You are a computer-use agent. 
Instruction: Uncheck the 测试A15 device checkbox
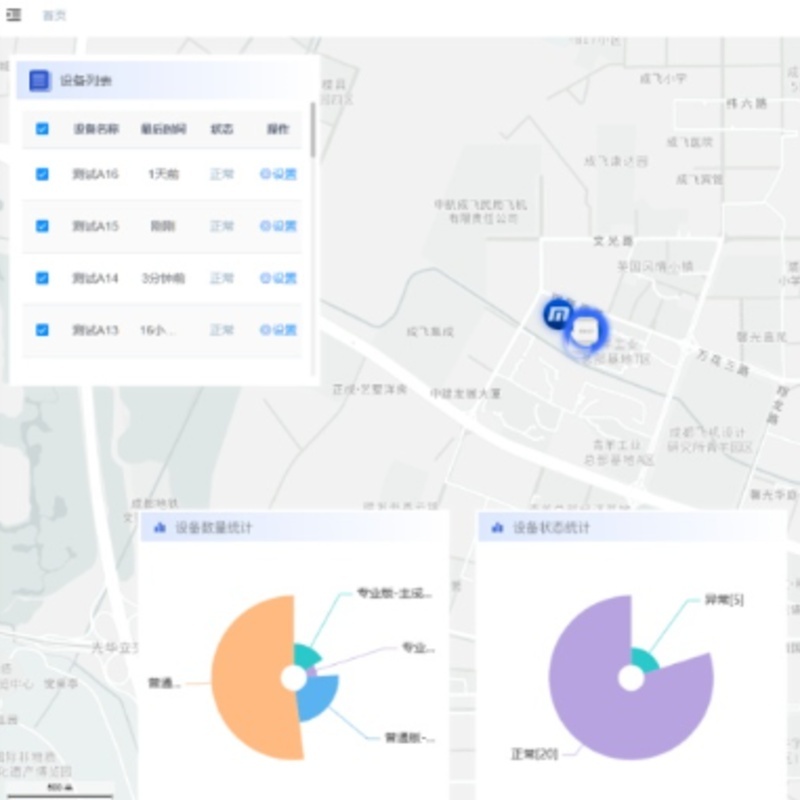tap(42, 226)
